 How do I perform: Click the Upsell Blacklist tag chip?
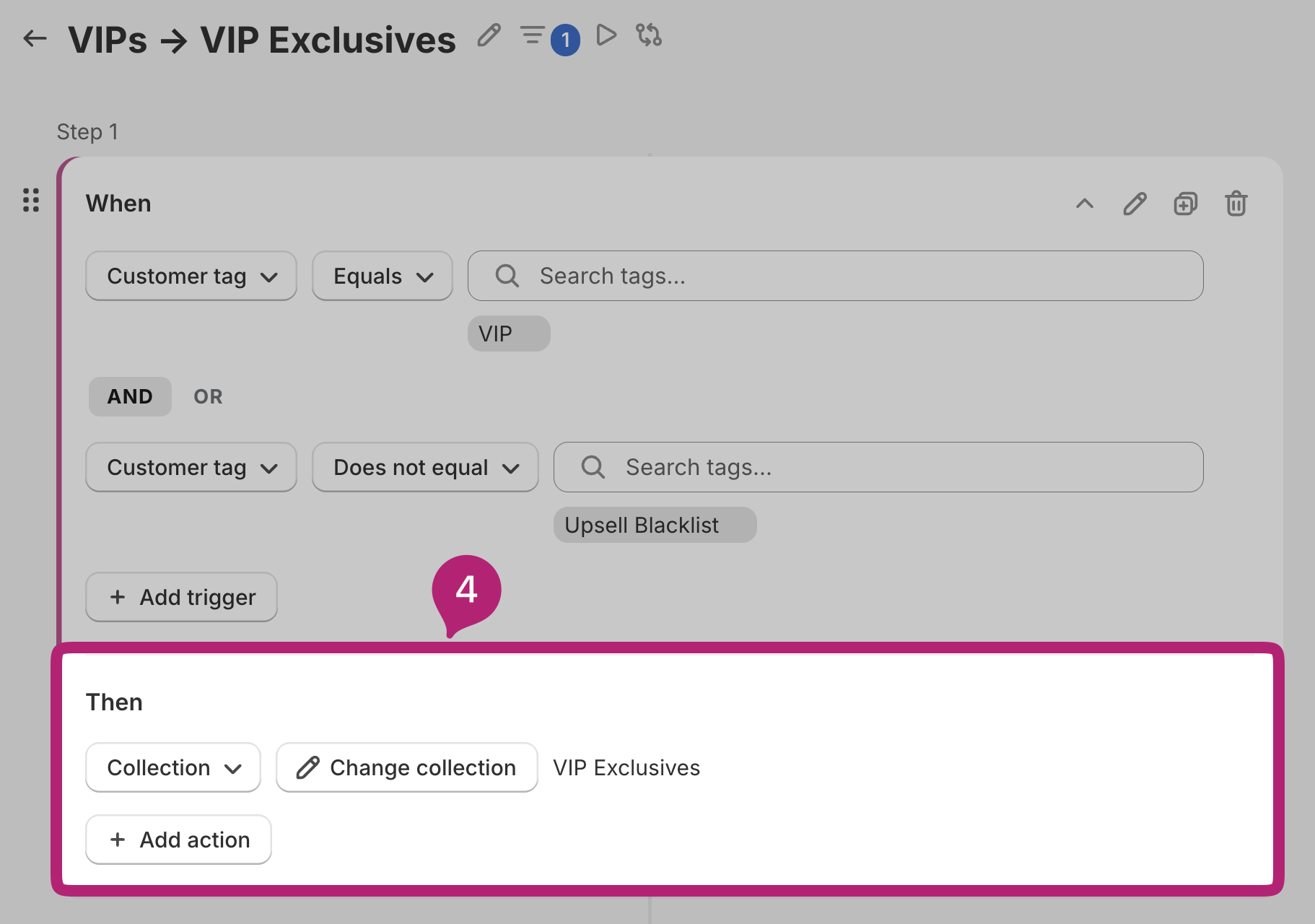(x=655, y=525)
